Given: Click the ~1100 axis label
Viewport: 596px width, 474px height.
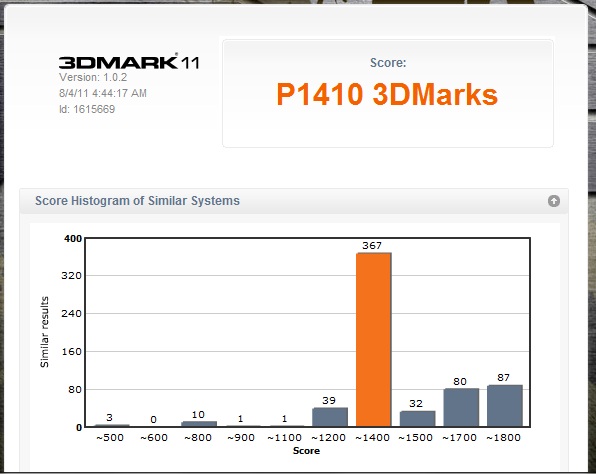Looking at the screenshot, I should [284, 438].
